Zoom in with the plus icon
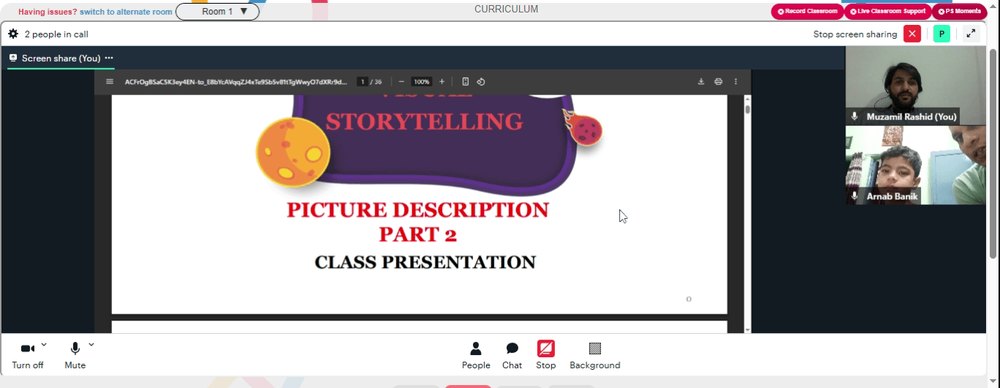1000x388 pixels. pyautogui.click(x=441, y=82)
